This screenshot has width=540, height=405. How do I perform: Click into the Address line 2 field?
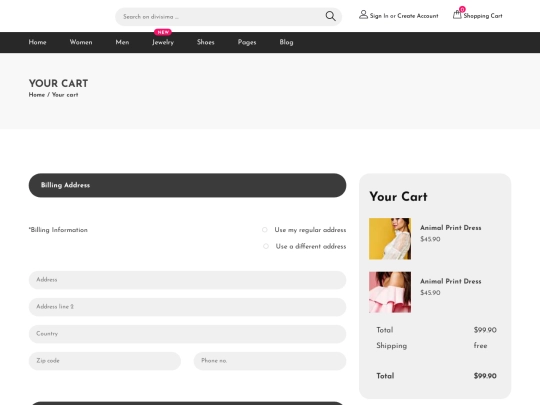(187, 307)
